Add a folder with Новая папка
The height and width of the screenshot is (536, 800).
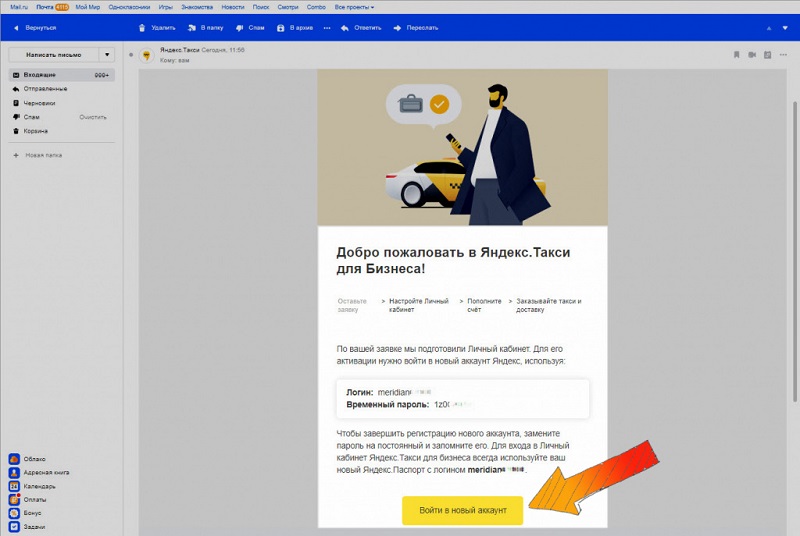[38, 155]
